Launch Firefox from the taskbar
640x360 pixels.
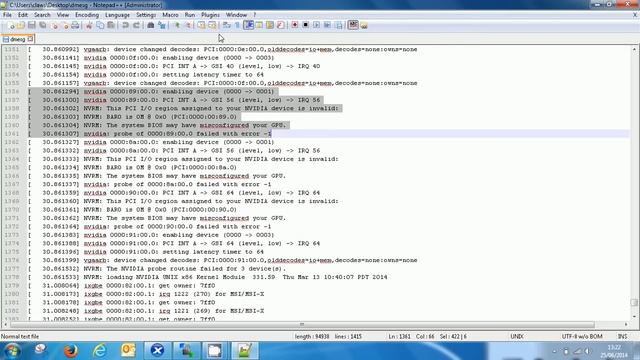pos(71,351)
